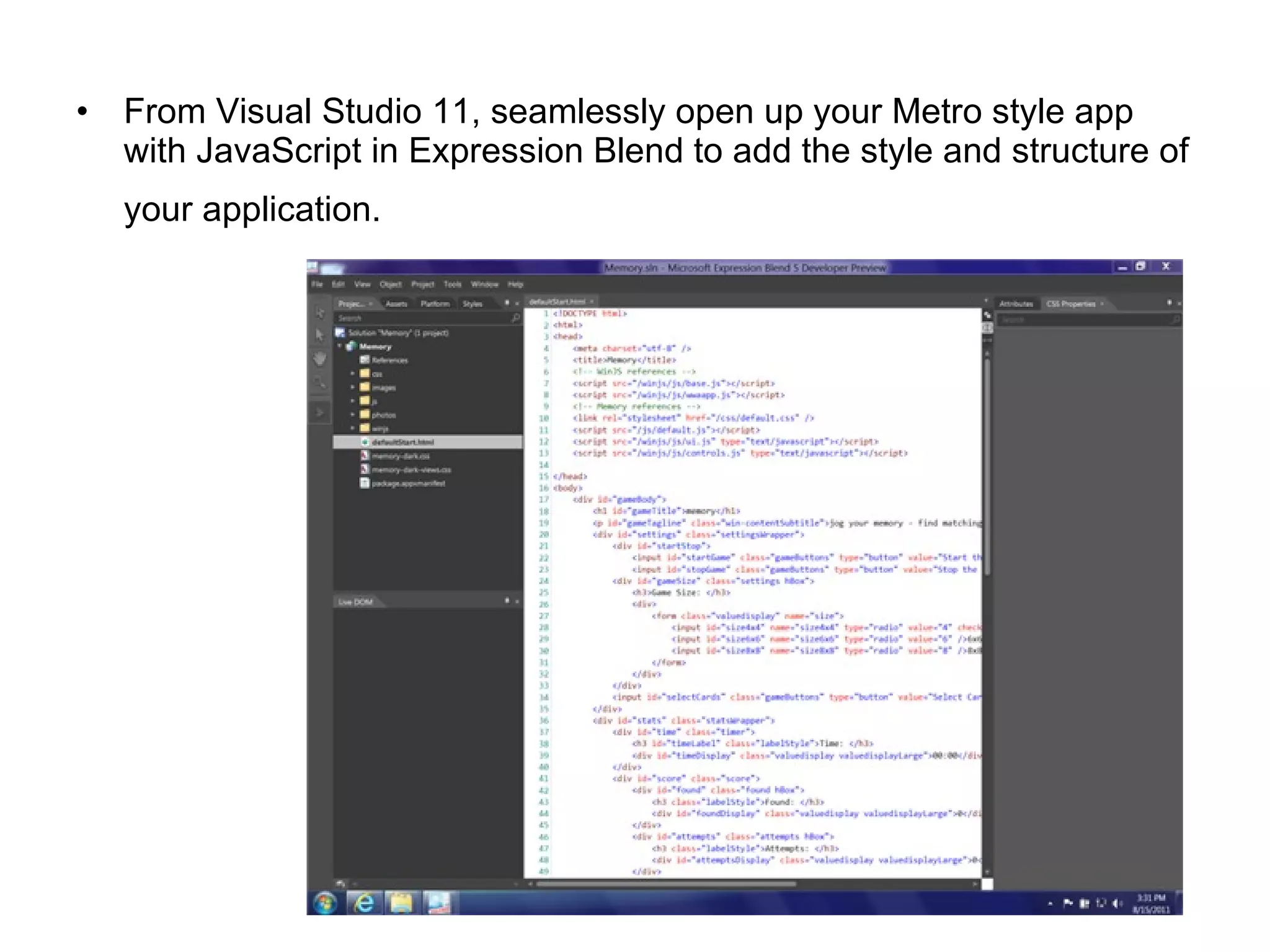Select the Zoom magnifier tool
Image resolution: width=1270 pixels, height=952 pixels.
click(320, 381)
